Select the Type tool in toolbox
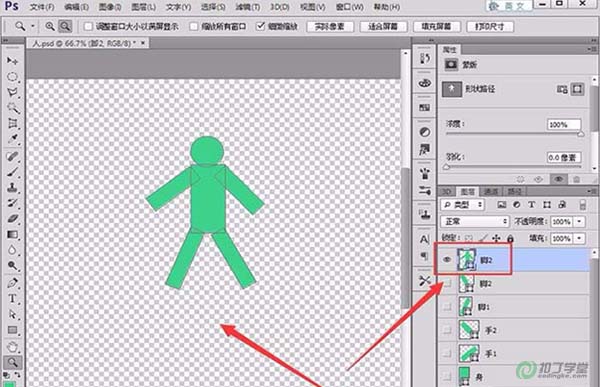Screen dimensions: 600x387 12,299
